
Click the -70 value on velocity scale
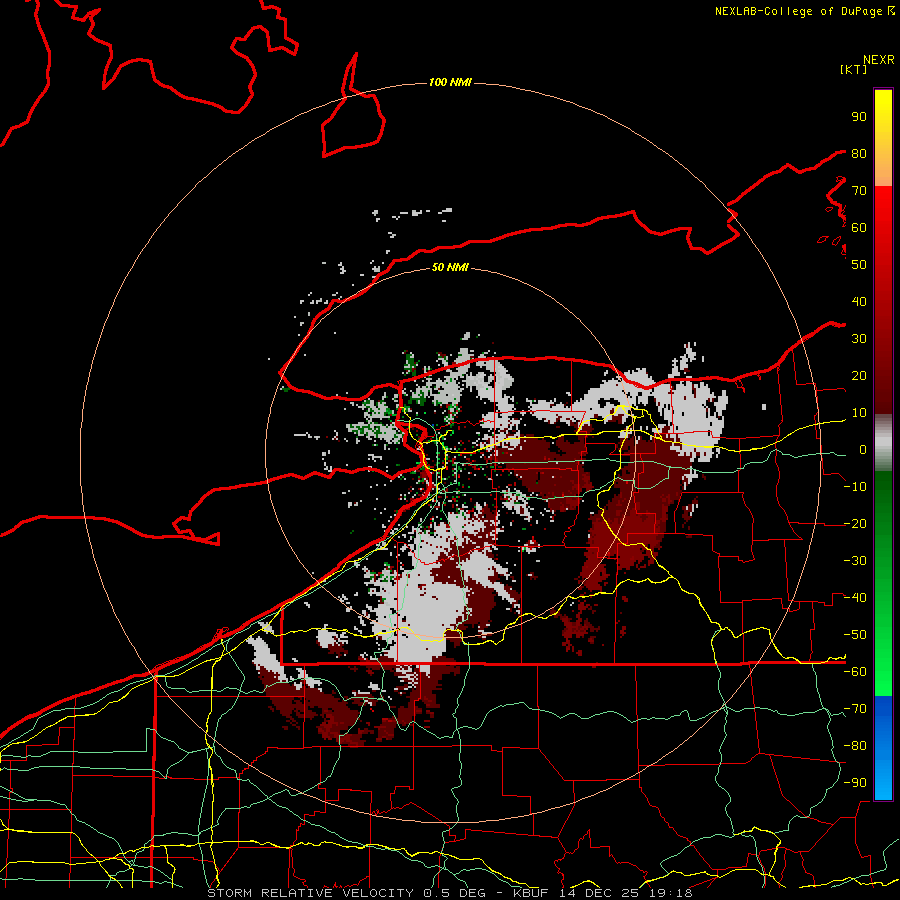(x=855, y=708)
